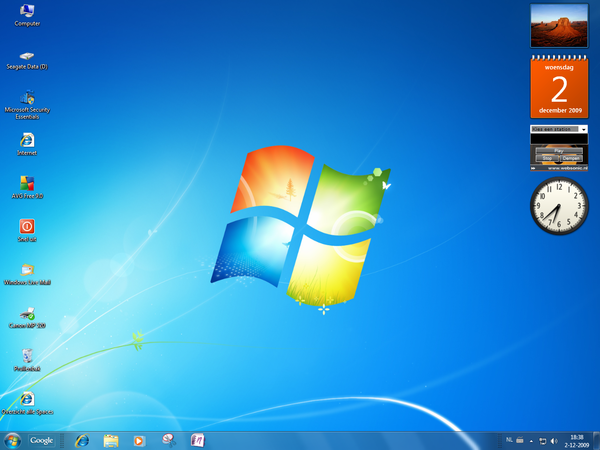Click Dempen to mute the radio gadget
Viewport: 600px width, 450px height.
pos(571,158)
